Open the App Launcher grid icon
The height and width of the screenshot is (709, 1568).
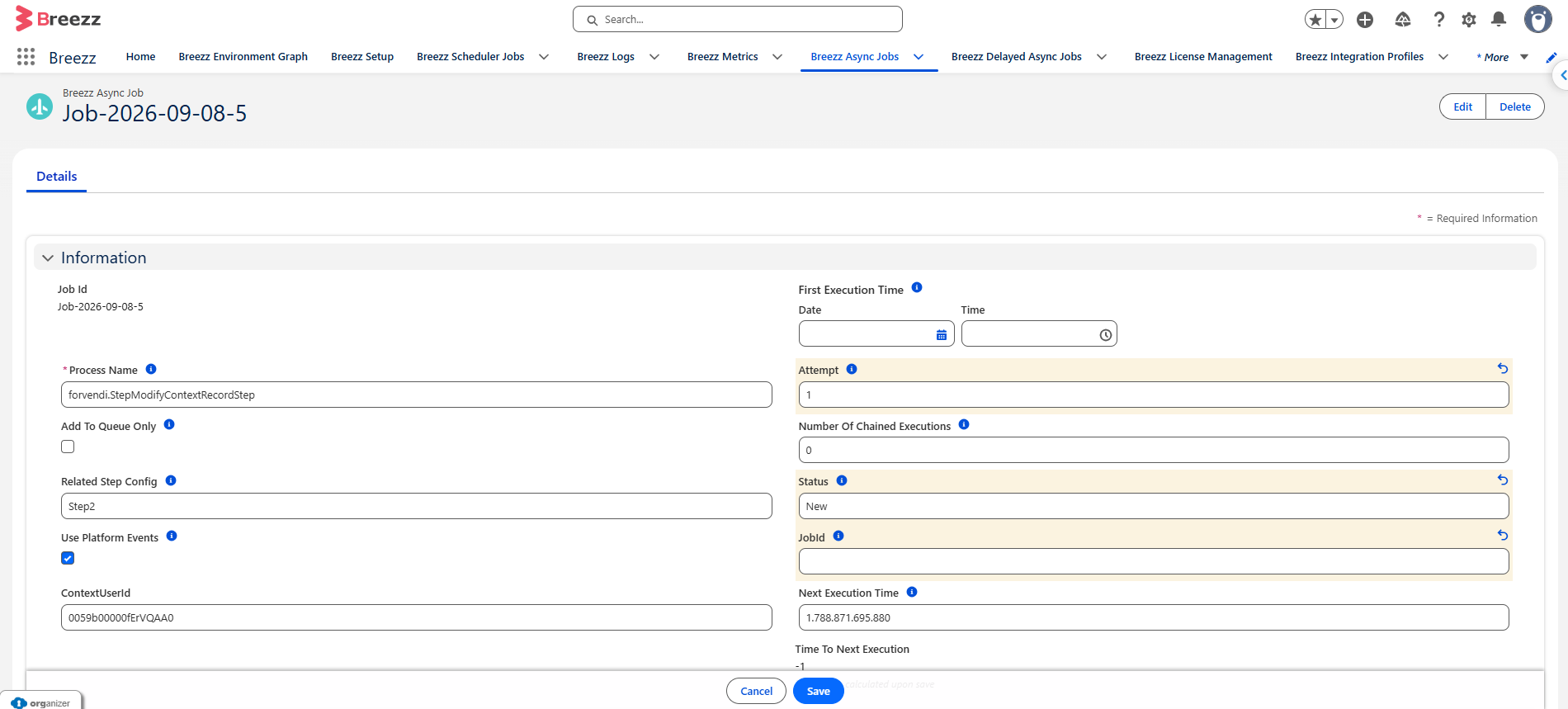click(x=26, y=56)
